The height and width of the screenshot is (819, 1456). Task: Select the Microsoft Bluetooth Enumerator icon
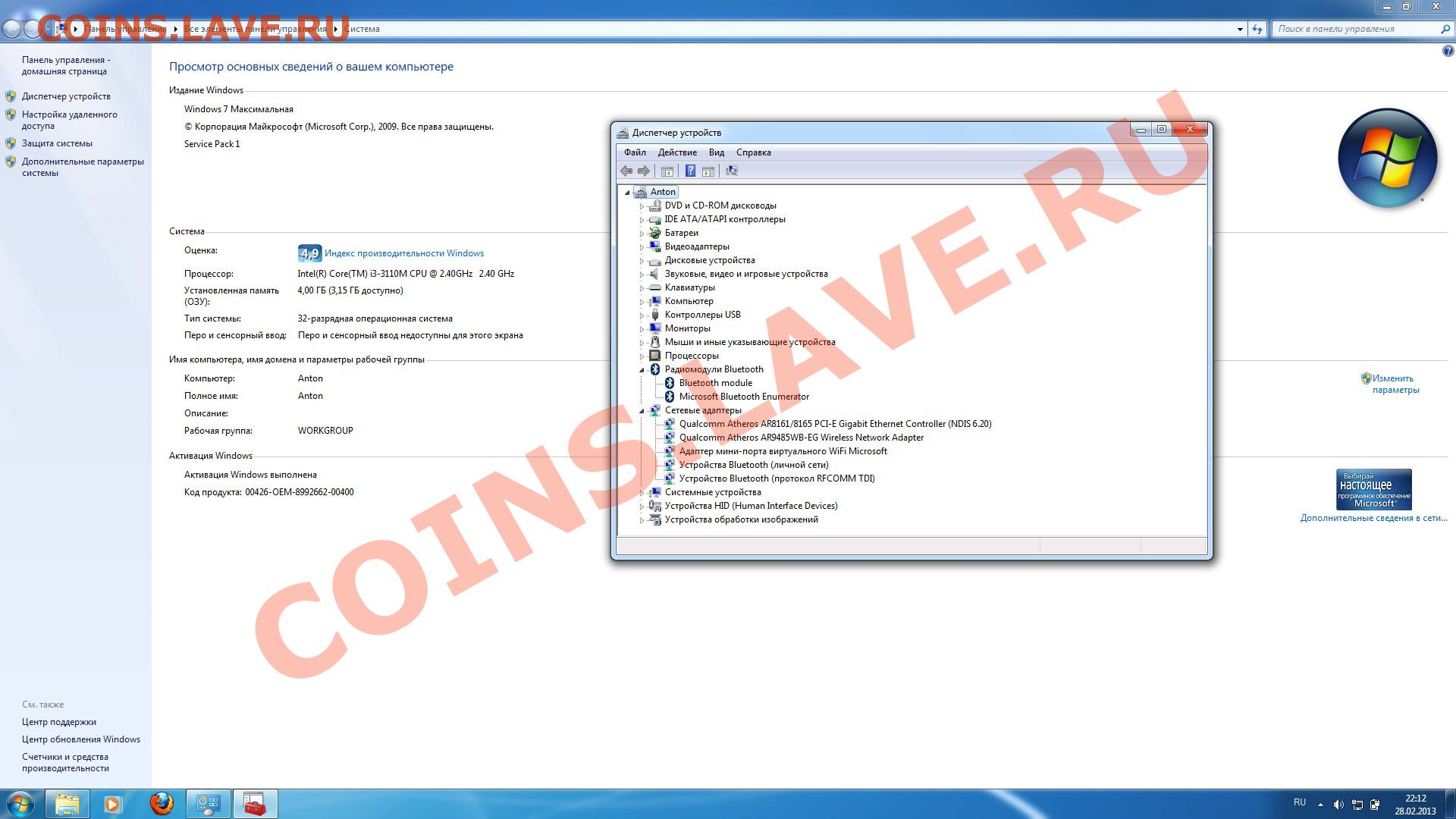pyautogui.click(x=670, y=397)
